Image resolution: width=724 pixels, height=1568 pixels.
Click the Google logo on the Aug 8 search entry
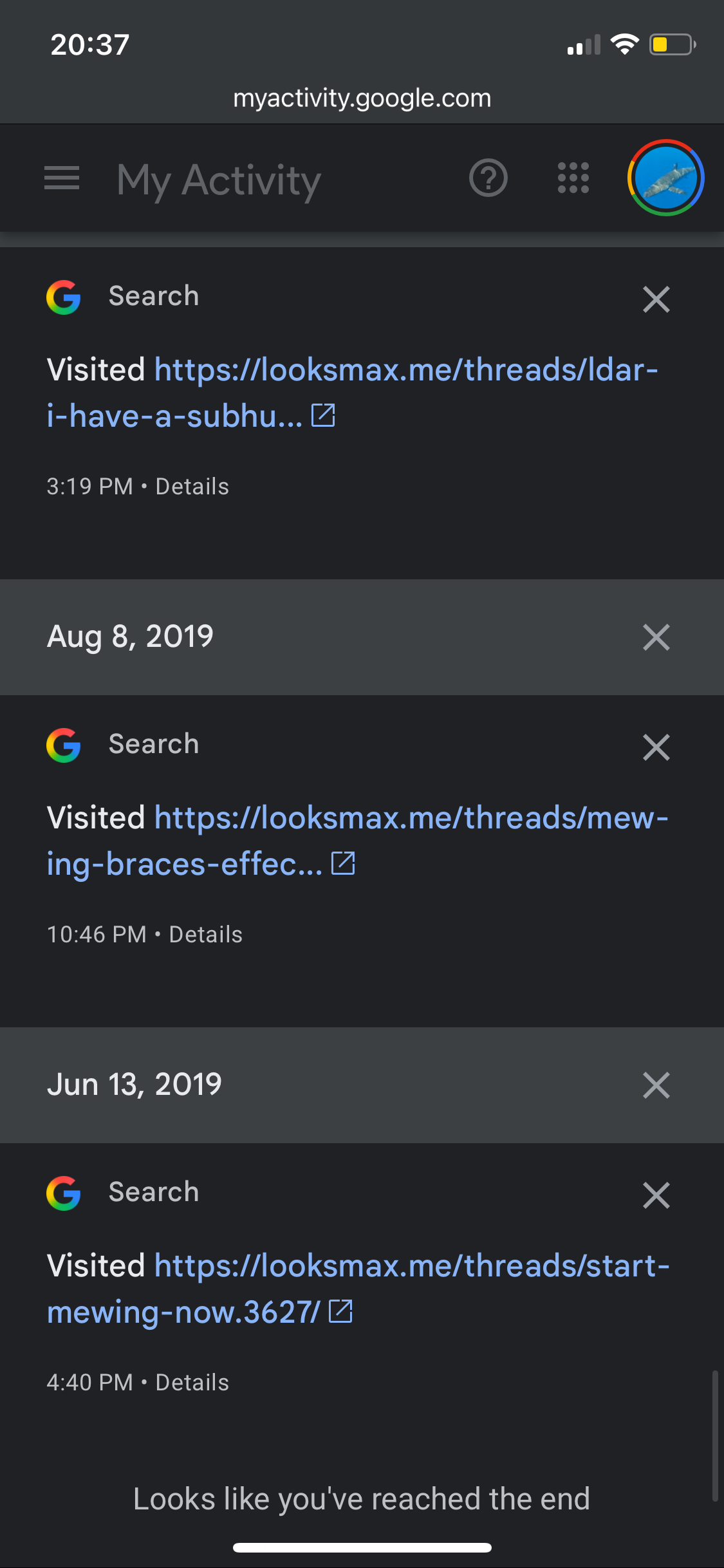[64, 745]
